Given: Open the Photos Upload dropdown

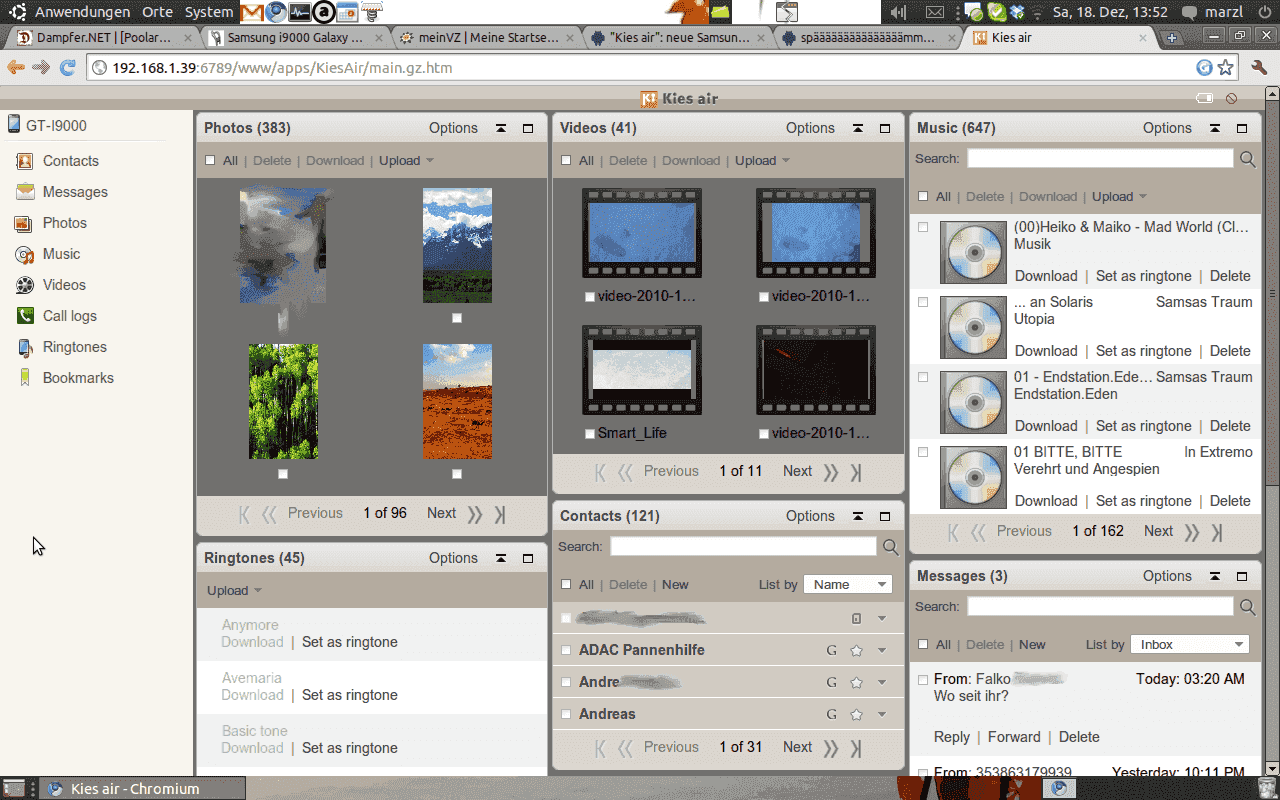Looking at the screenshot, I should coord(406,161).
